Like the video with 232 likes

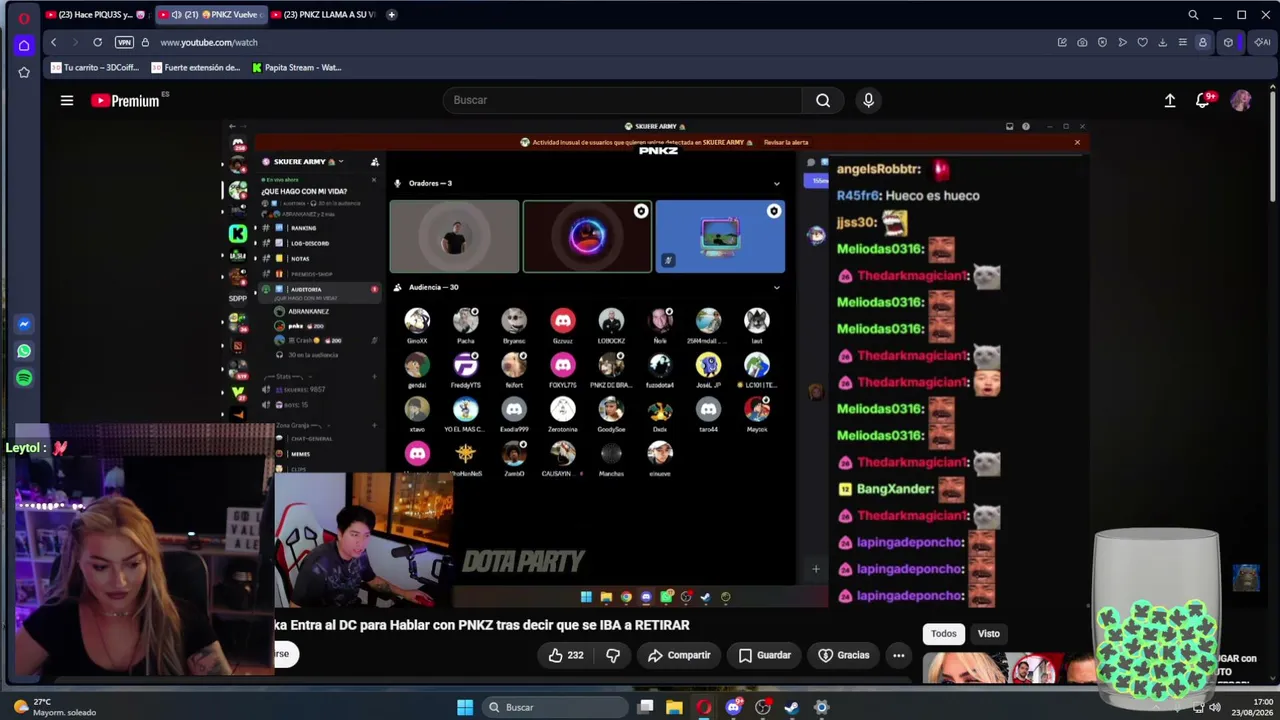pos(565,655)
